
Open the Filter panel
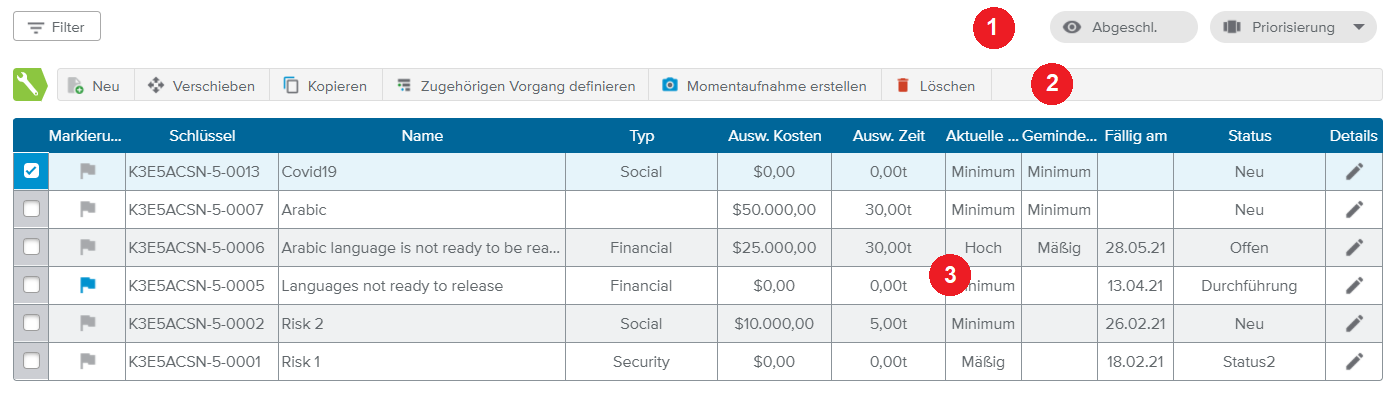tap(57, 27)
